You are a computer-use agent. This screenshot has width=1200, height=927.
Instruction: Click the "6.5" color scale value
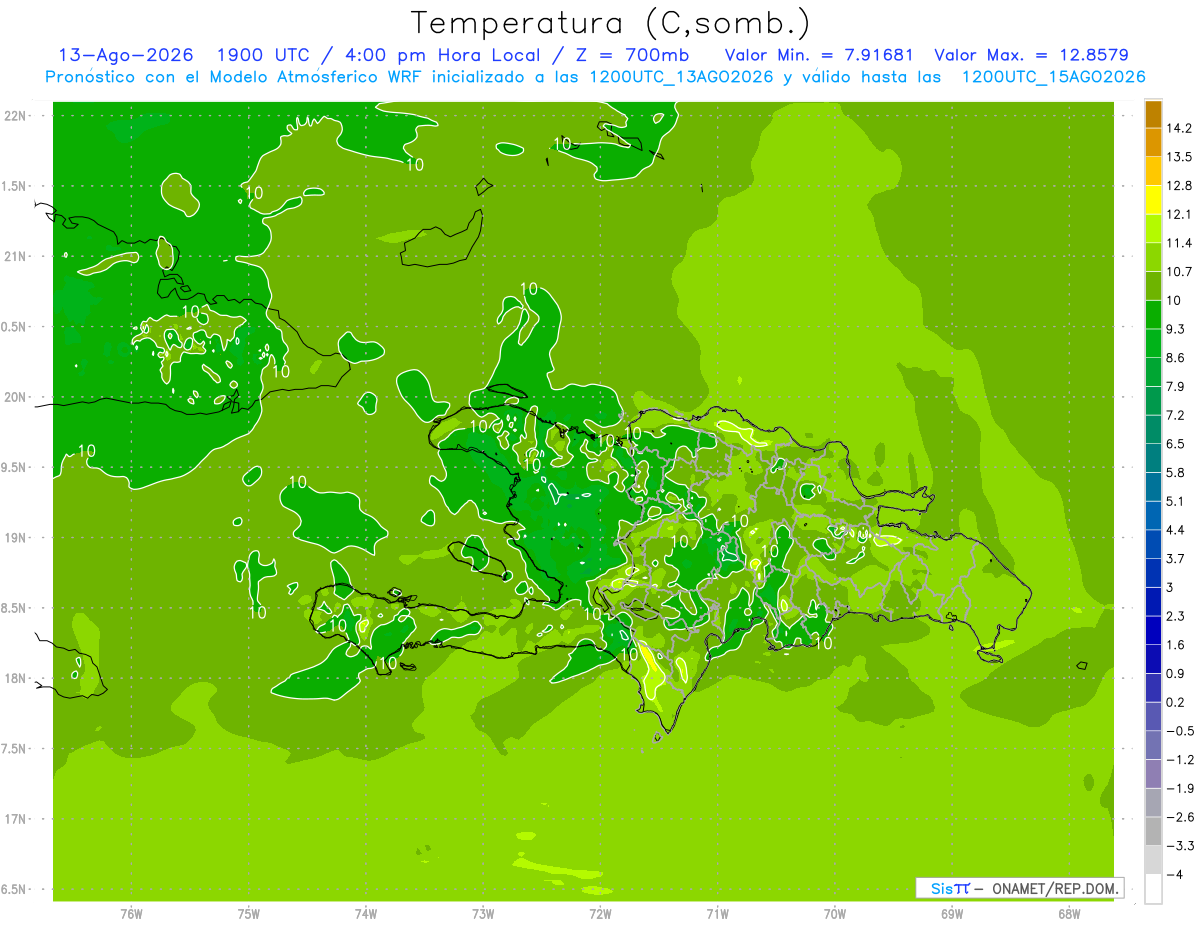(x=1175, y=444)
